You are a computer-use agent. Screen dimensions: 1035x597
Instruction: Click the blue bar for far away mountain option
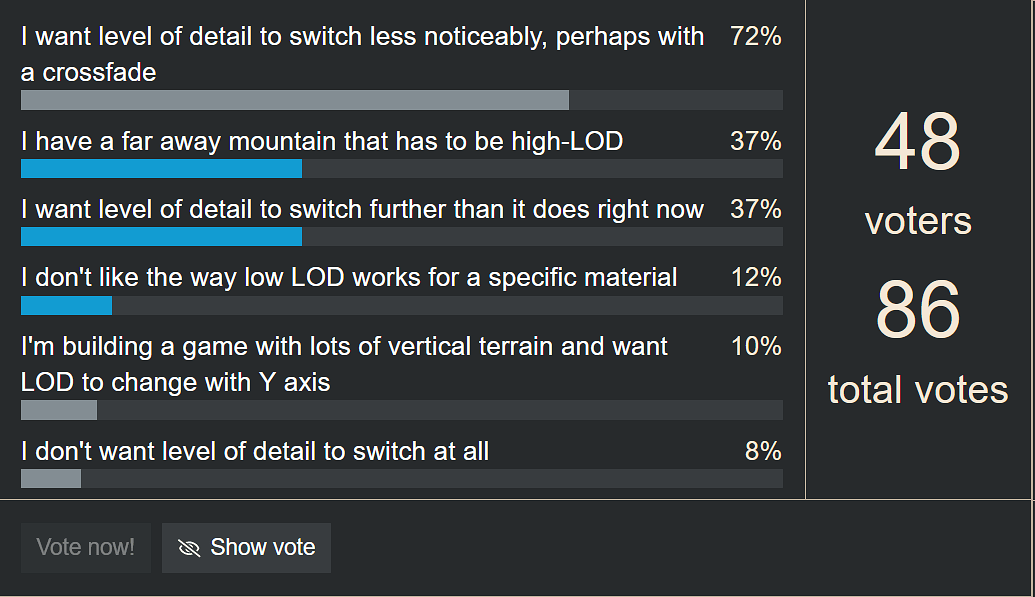coord(160,168)
